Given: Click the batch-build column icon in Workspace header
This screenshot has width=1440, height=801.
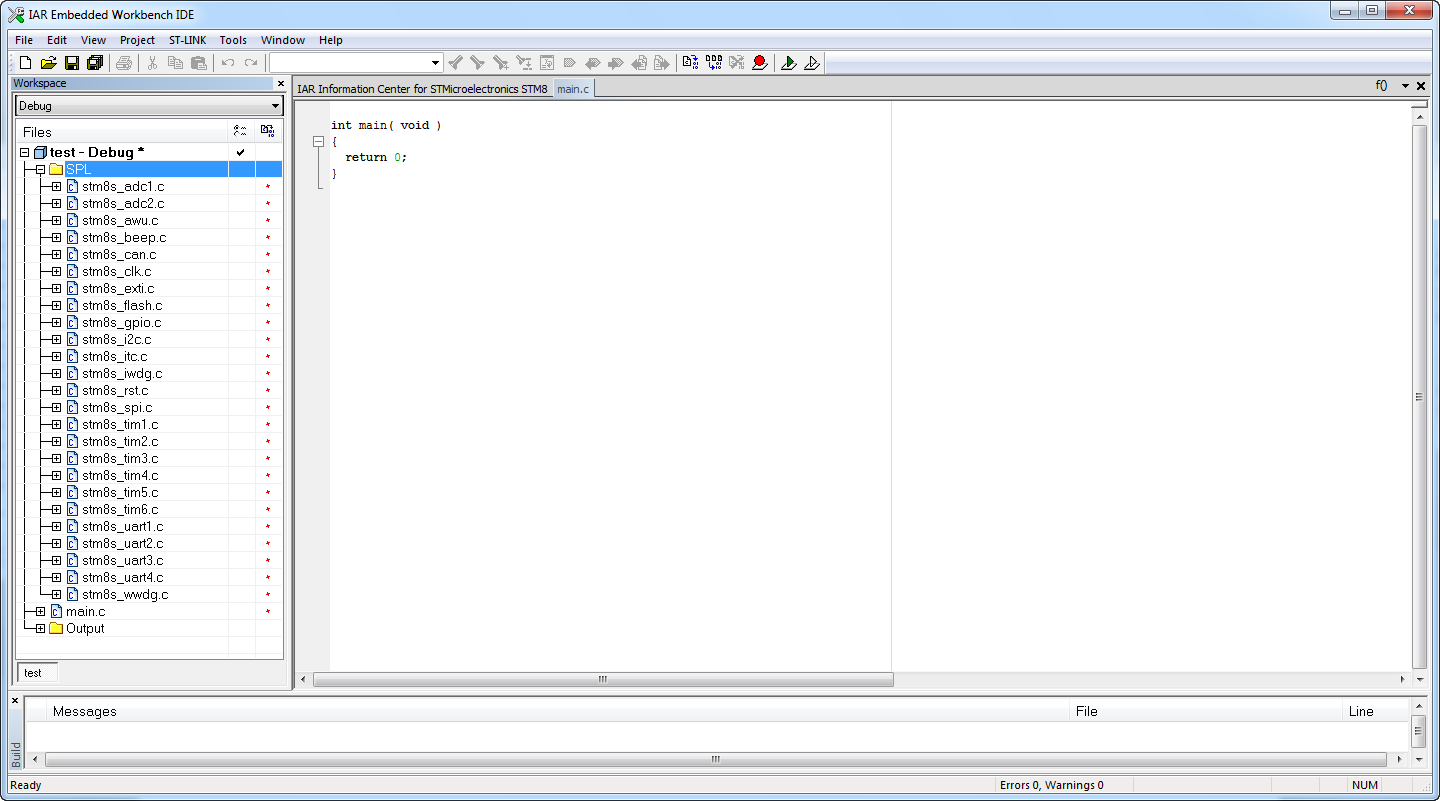Looking at the screenshot, I should click(267, 131).
